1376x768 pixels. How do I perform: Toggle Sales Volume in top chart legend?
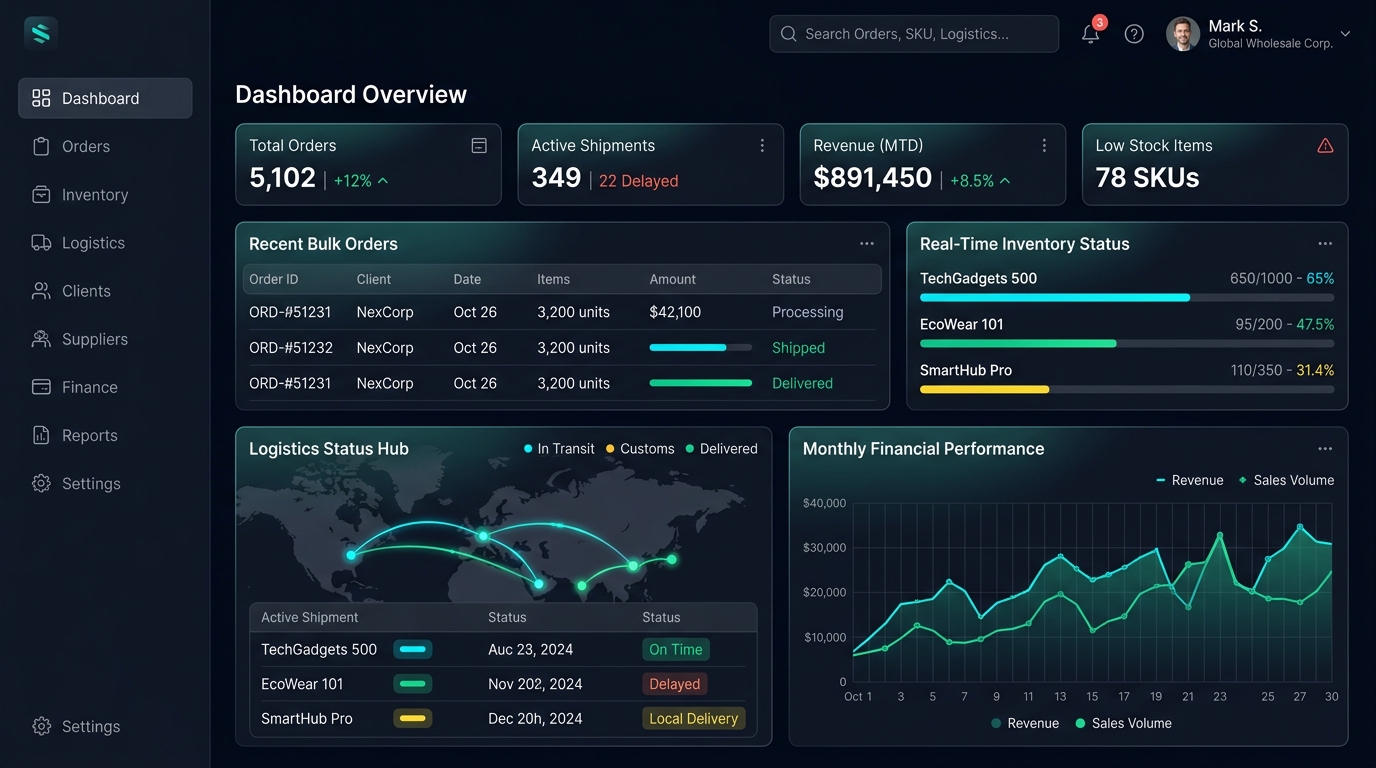(x=1286, y=480)
